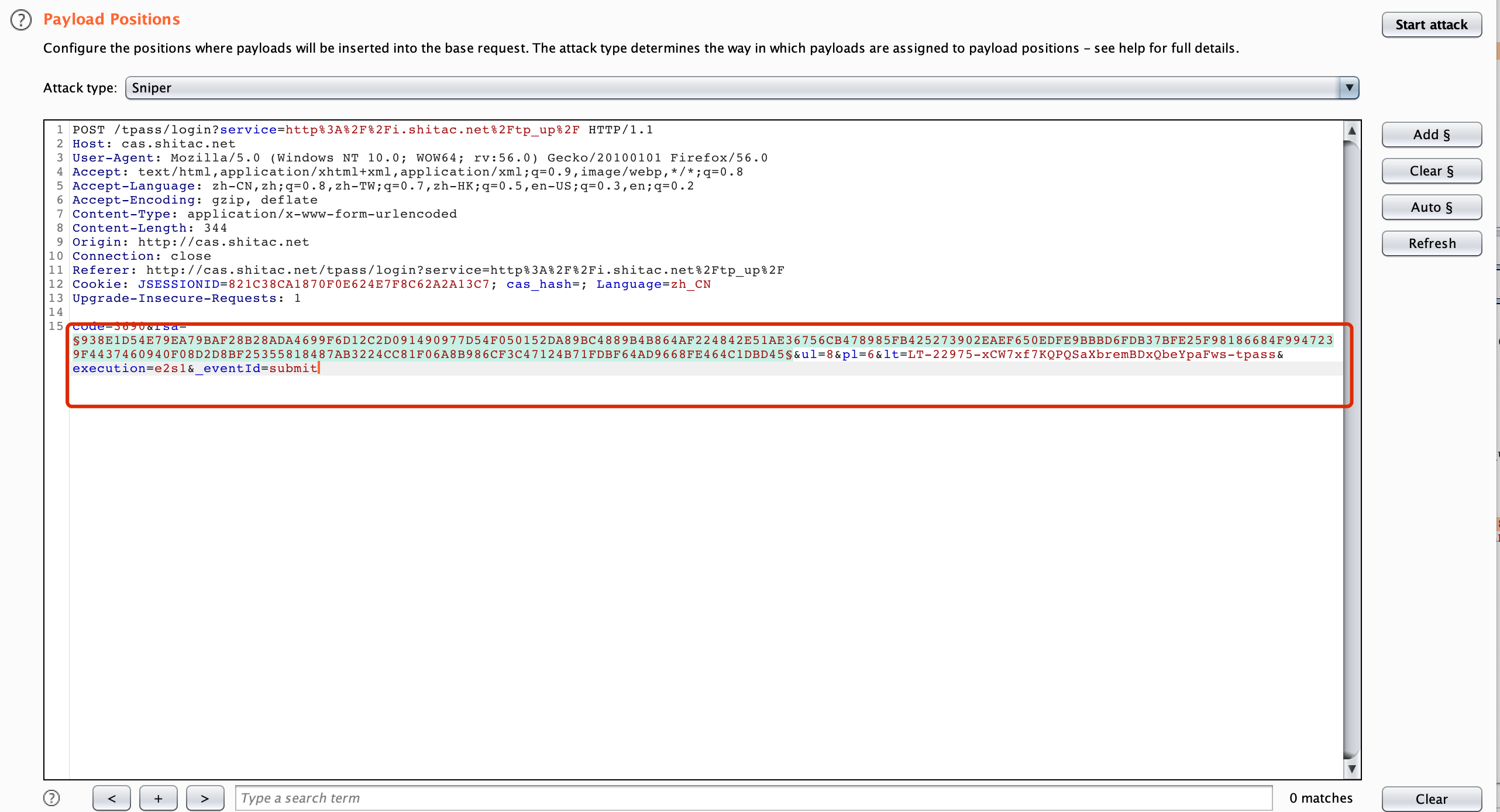
Task: Open the Payload Positions help icon
Action: tap(21, 20)
